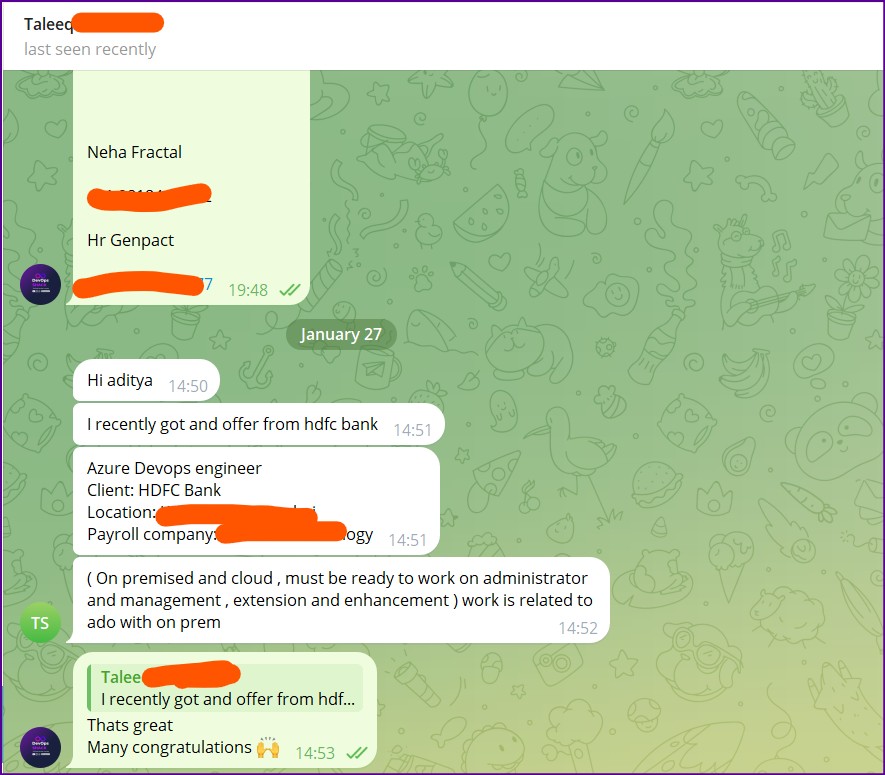Open the green TS avatar
885x775 pixels.
click(x=40, y=623)
